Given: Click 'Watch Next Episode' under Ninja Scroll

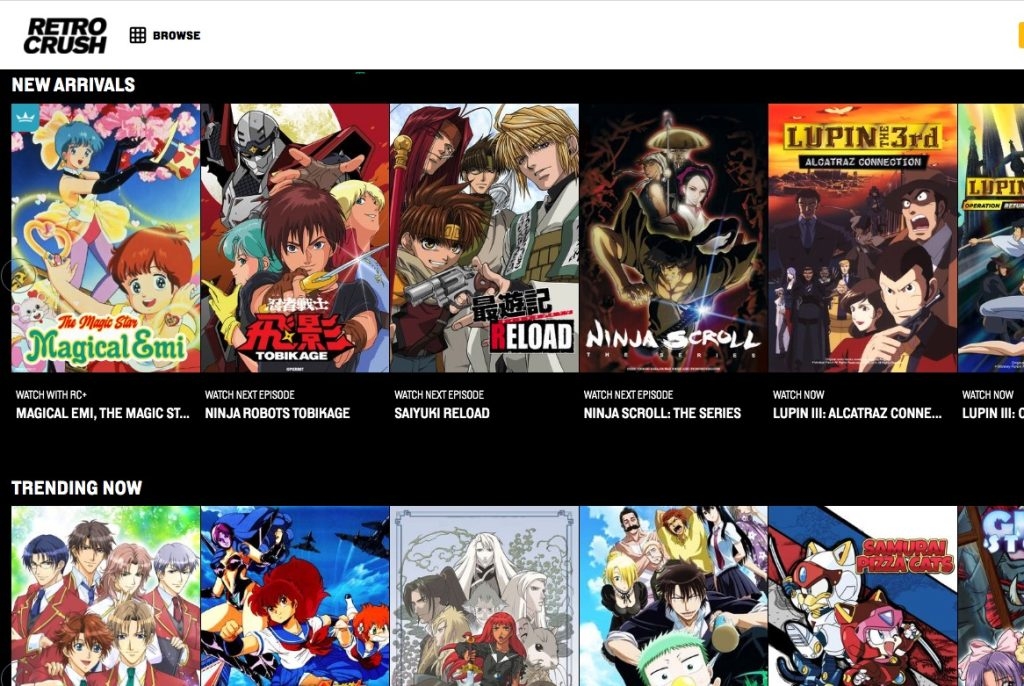Looking at the screenshot, I should (x=628, y=395).
